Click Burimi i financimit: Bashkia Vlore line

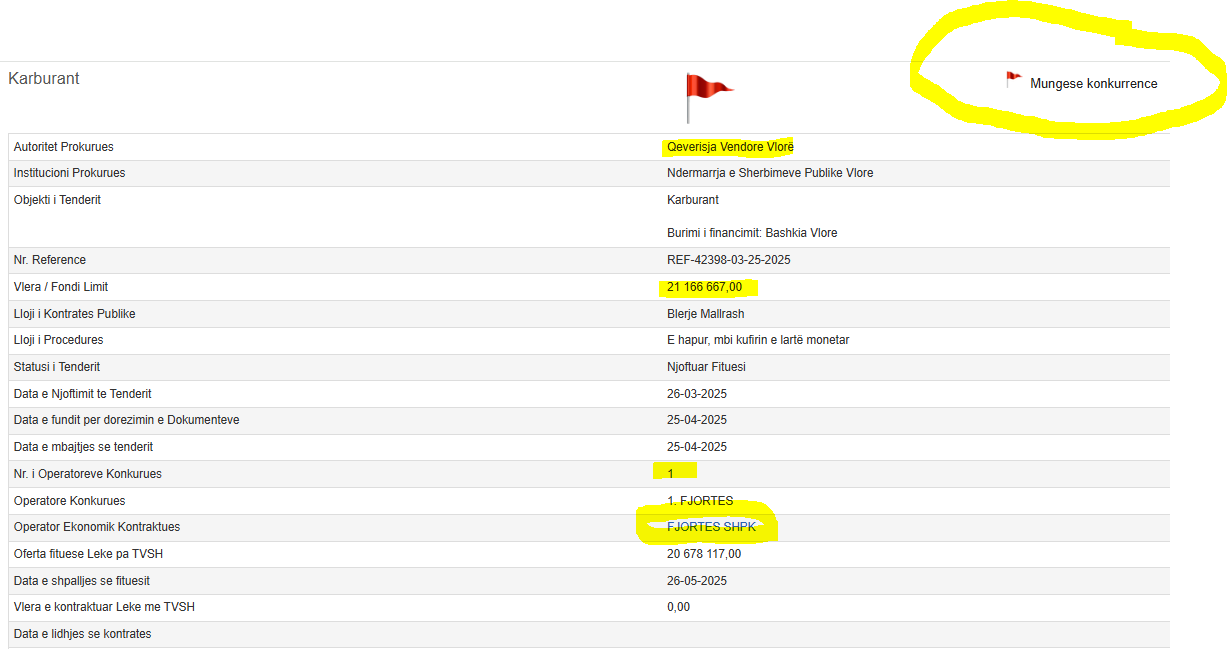(751, 233)
